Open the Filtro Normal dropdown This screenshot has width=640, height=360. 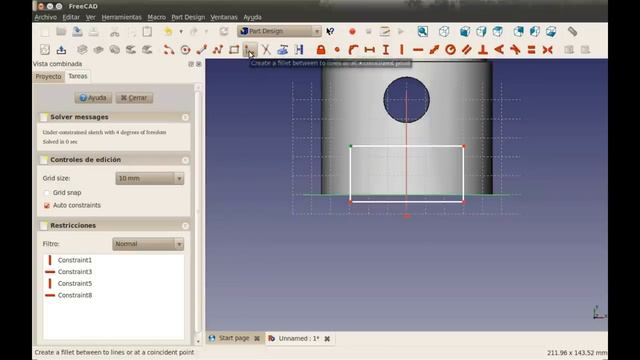pos(148,244)
